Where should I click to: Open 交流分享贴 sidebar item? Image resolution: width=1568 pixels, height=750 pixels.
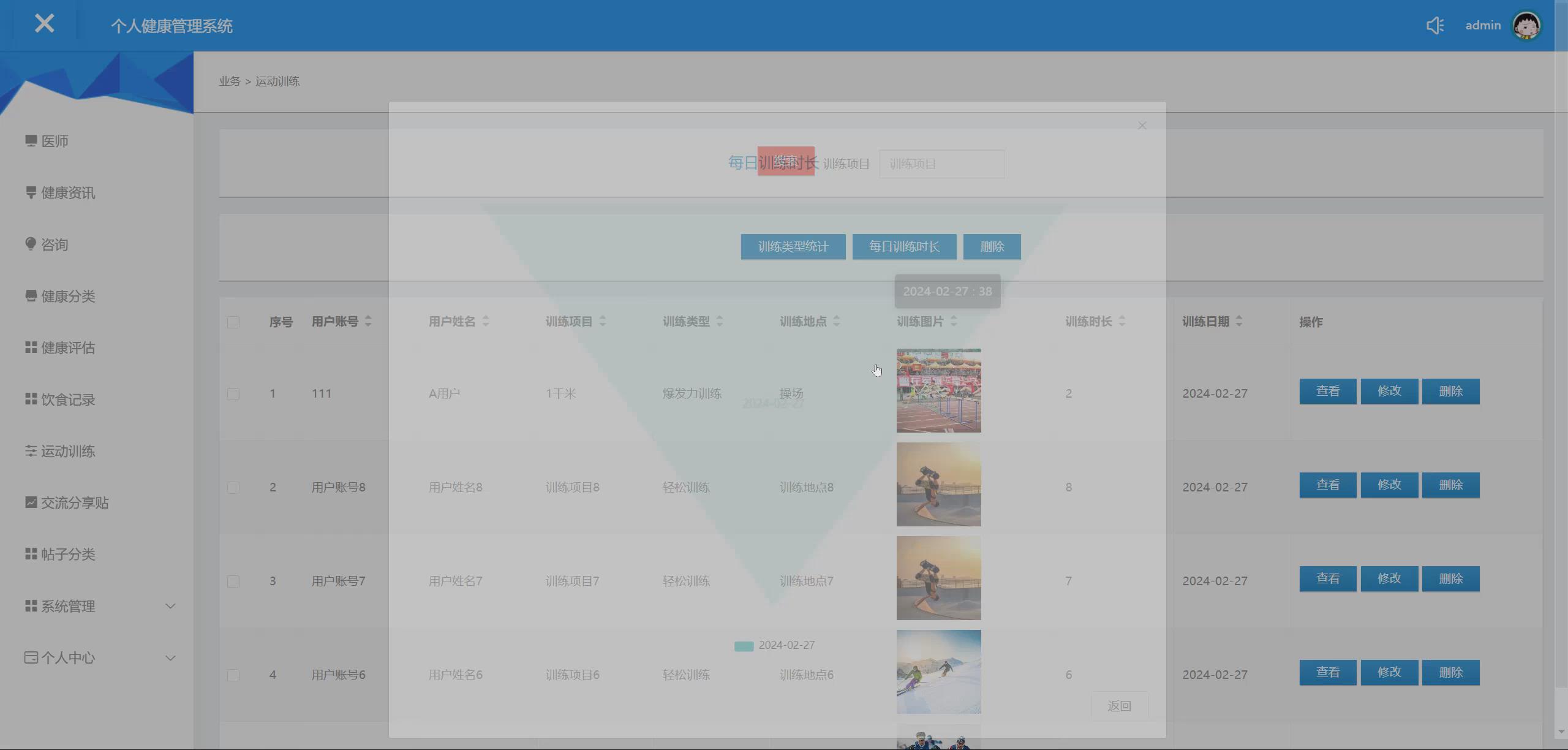click(x=74, y=503)
